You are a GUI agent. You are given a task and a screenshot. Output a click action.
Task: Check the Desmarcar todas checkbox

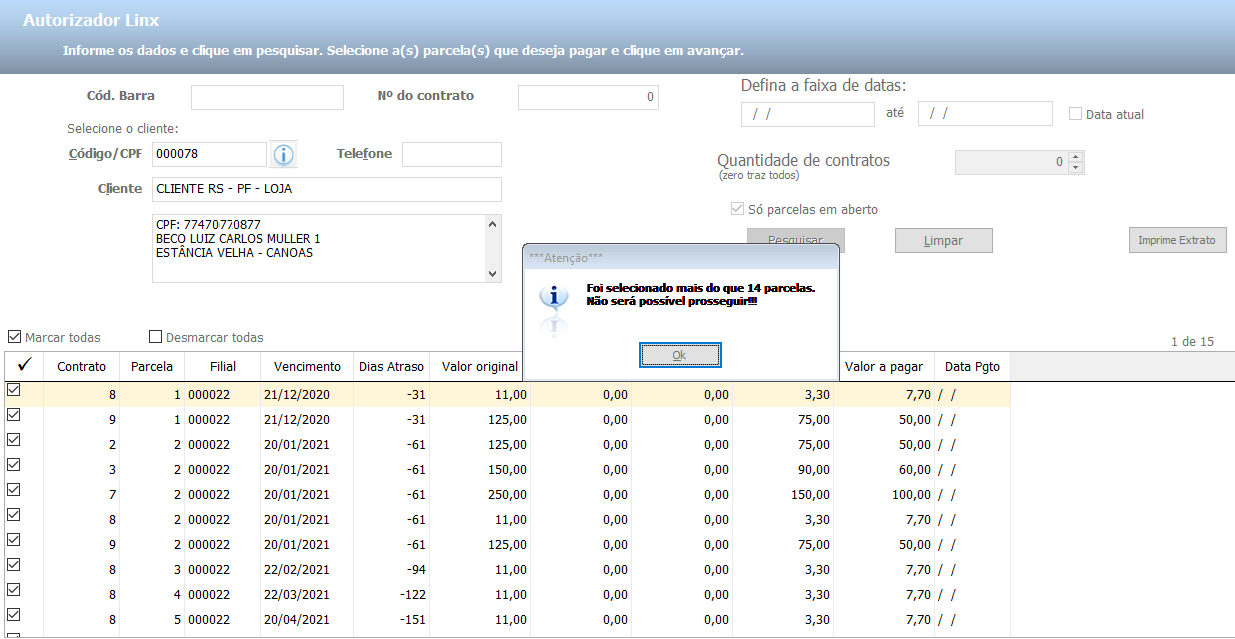[155, 337]
